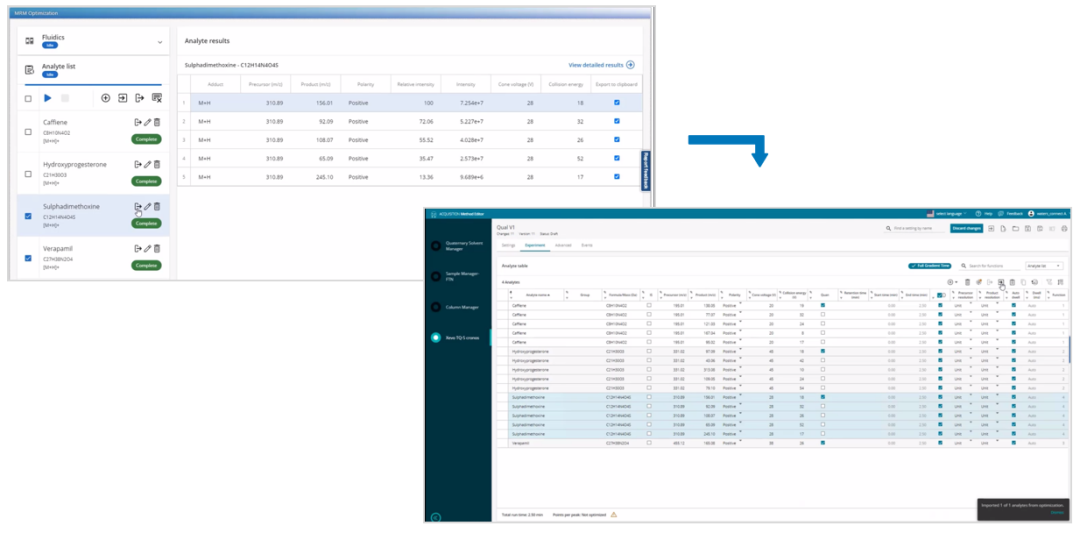1080x533 pixels.
Task: Open the View detailed results link
Action: coord(601,65)
